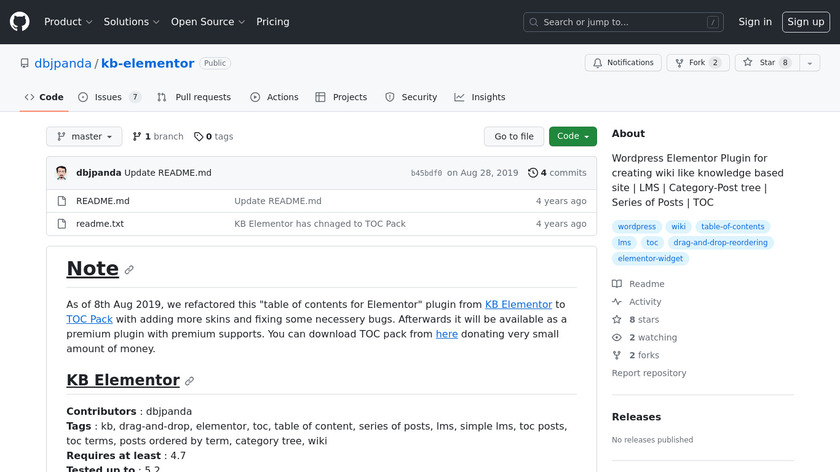Select the wiki topic tag
Image resolution: width=840 pixels, height=472 pixels.
[679, 227]
